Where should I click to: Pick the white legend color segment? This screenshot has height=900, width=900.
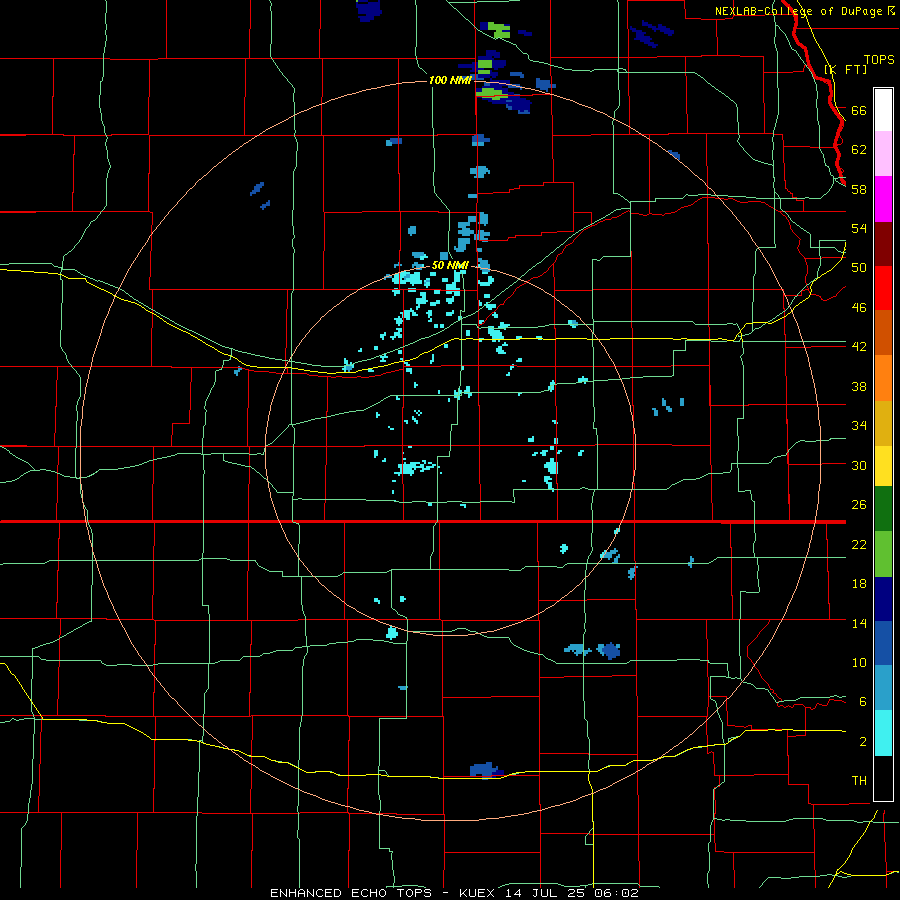pyautogui.click(x=883, y=110)
